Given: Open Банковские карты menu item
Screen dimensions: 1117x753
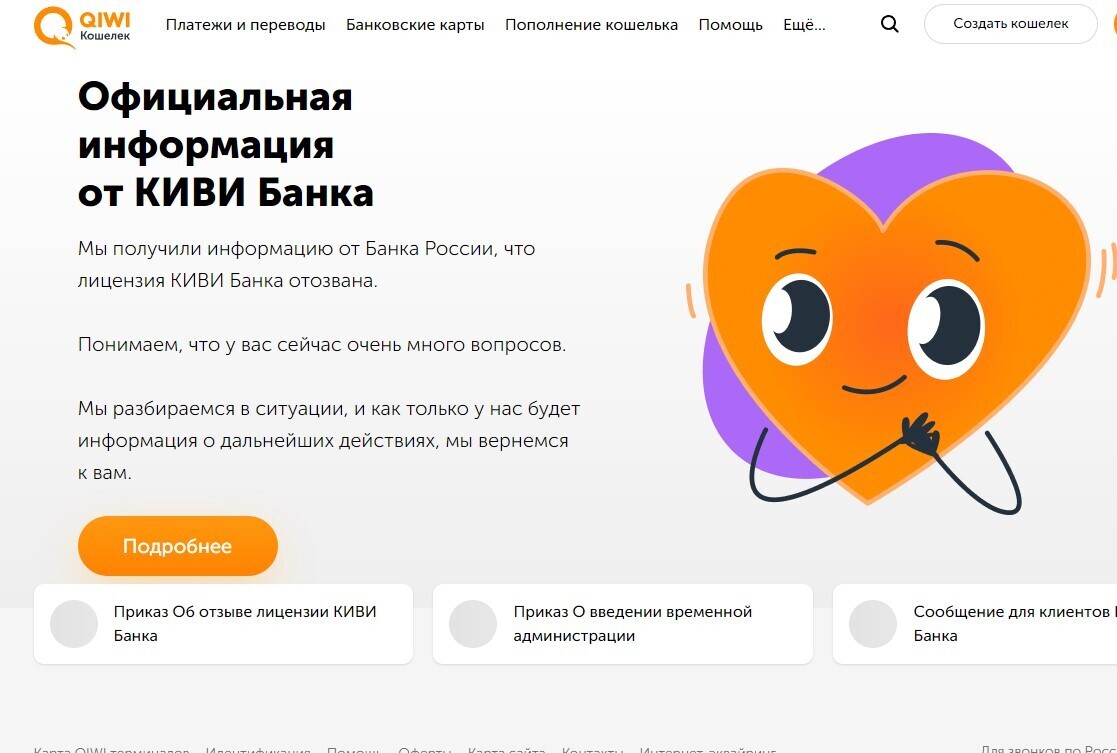Looking at the screenshot, I should click(415, 25).
